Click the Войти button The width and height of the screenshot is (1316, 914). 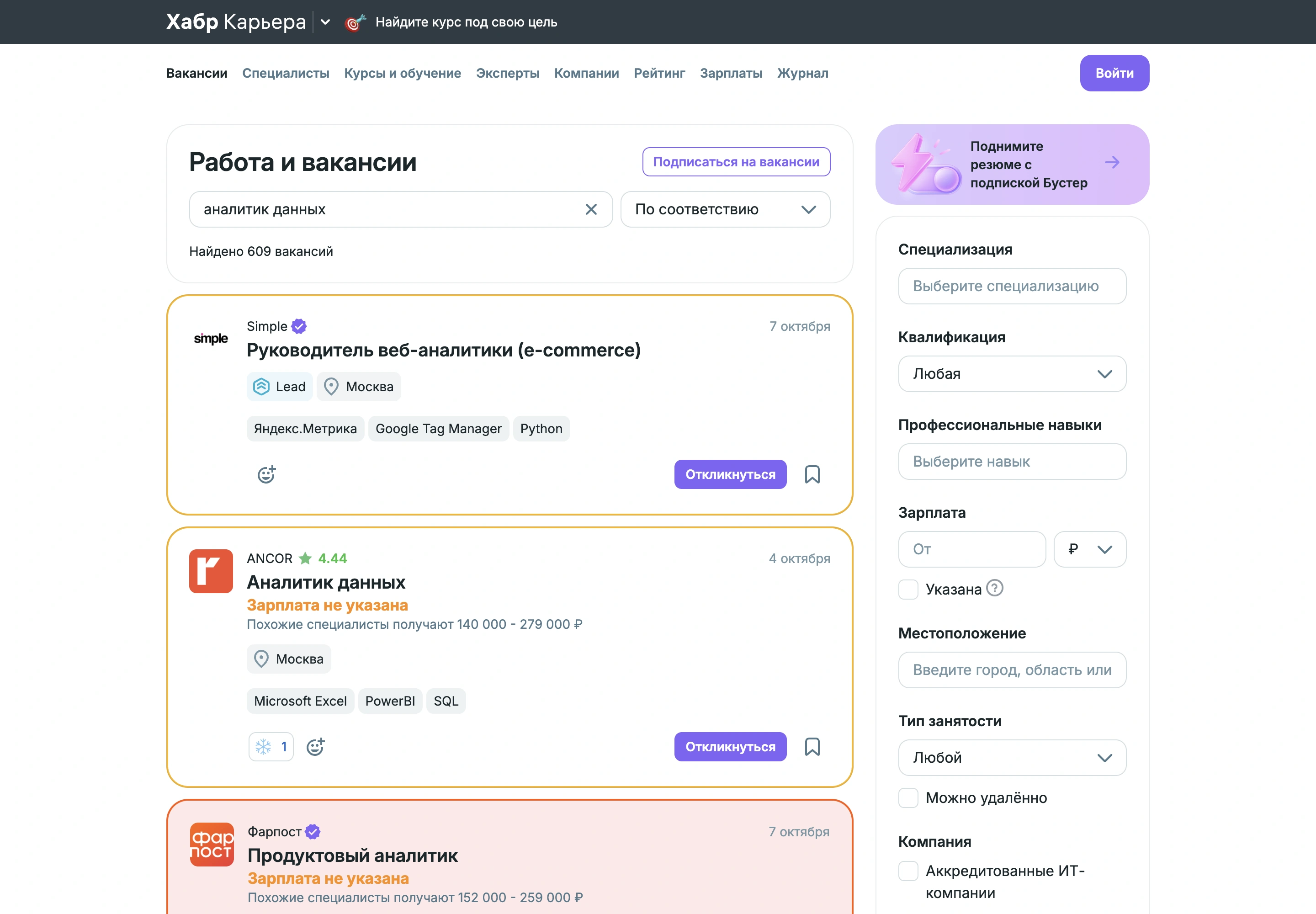tap(1114, 73)
